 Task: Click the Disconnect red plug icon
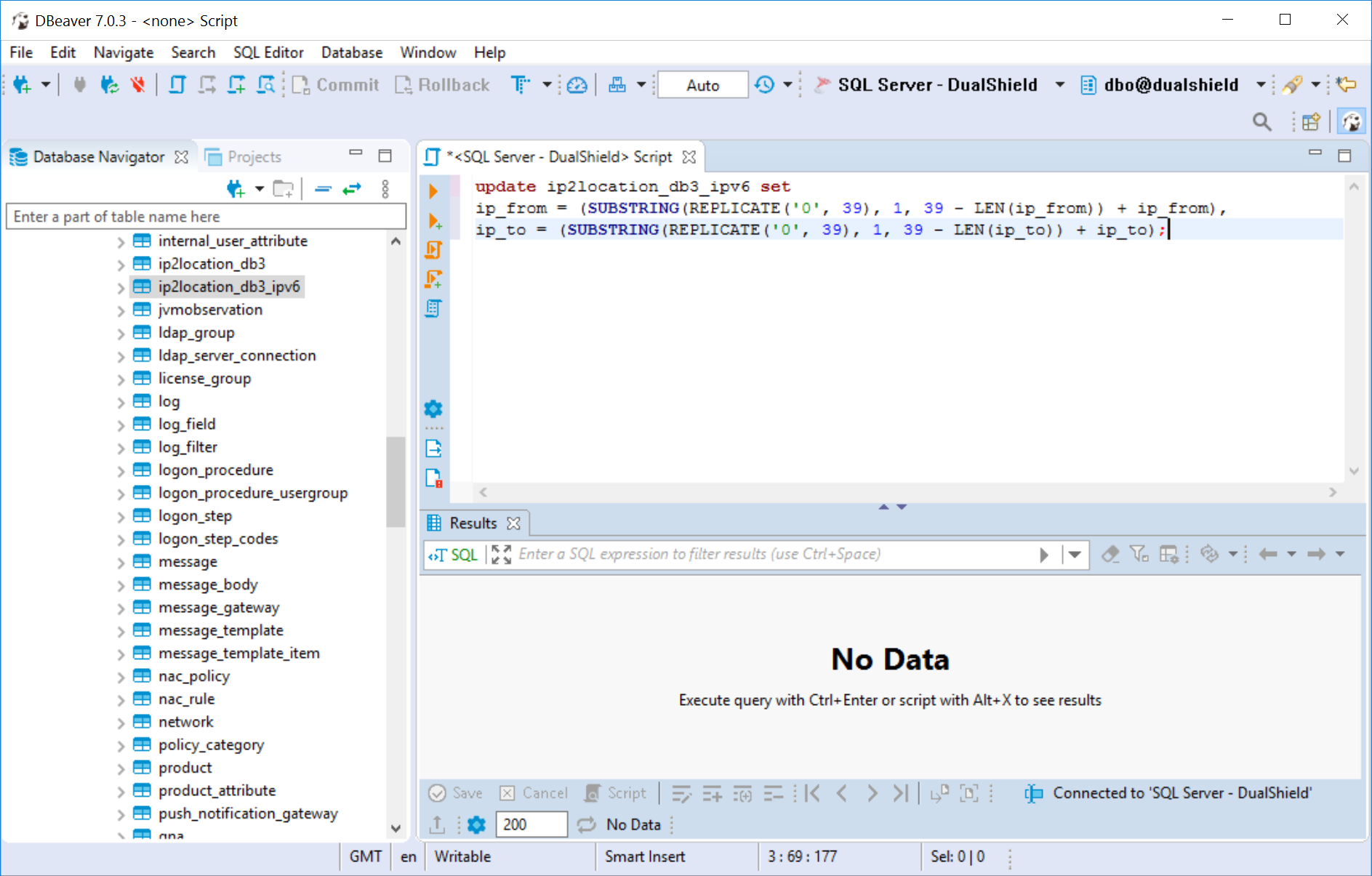coord(137,85)
